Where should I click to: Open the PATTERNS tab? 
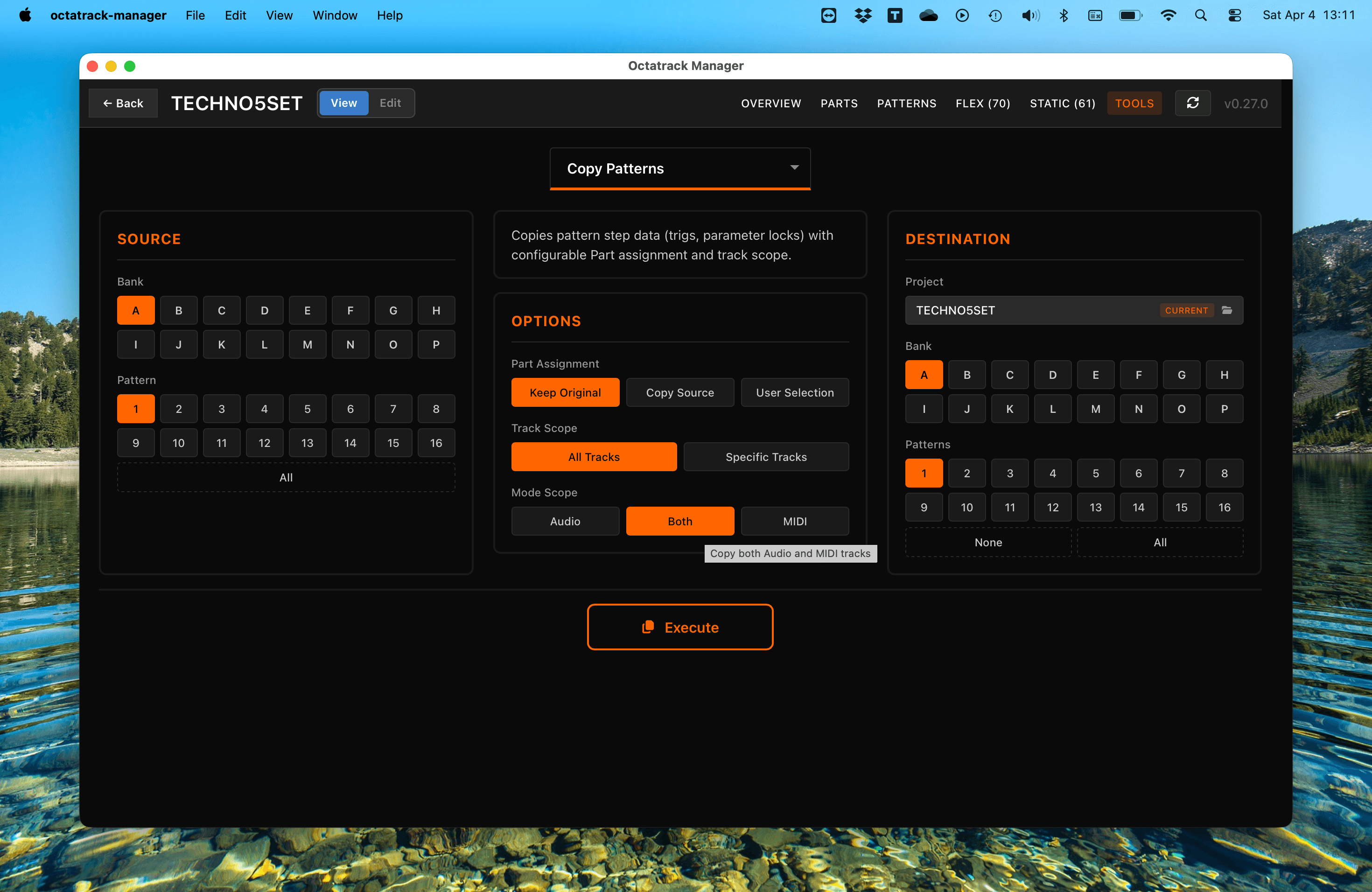[906, 103]
